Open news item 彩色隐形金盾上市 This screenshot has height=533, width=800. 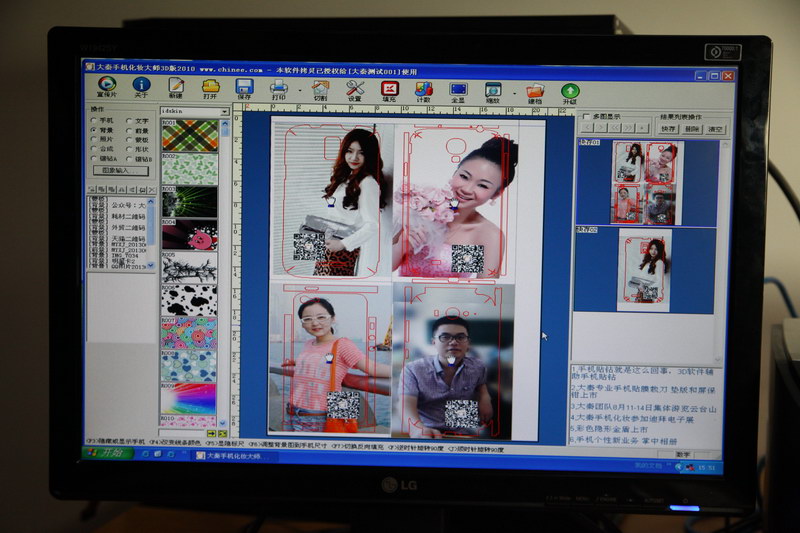tap(609, 429)
